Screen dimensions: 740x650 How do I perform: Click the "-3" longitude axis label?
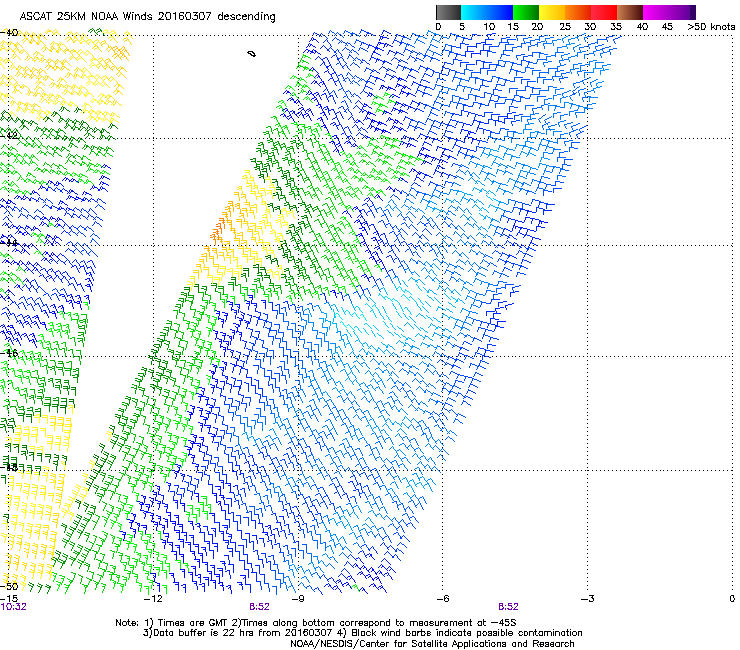coord(588,599)
